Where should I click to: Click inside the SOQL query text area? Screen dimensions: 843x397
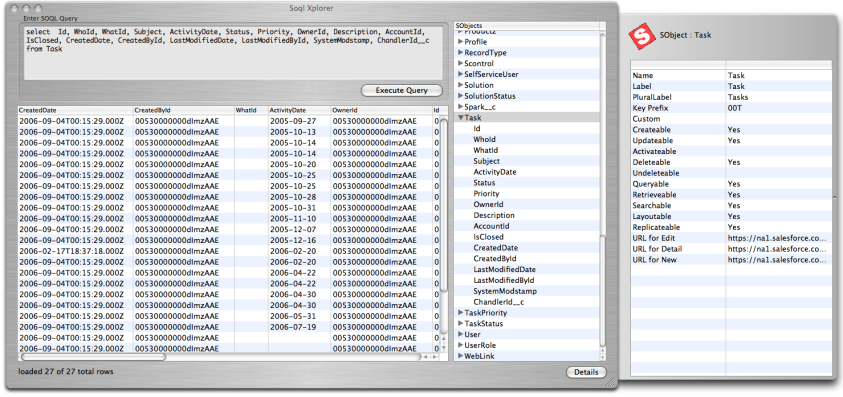click(x=233, y=53)
